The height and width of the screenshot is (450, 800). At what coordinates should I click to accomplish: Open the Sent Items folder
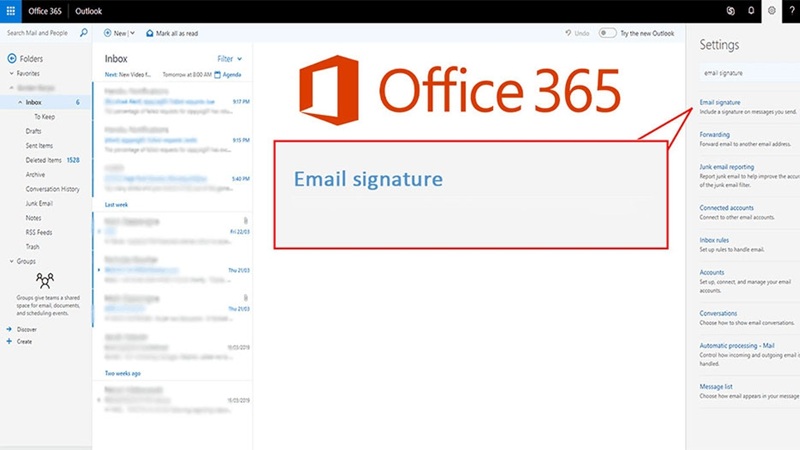39,145
